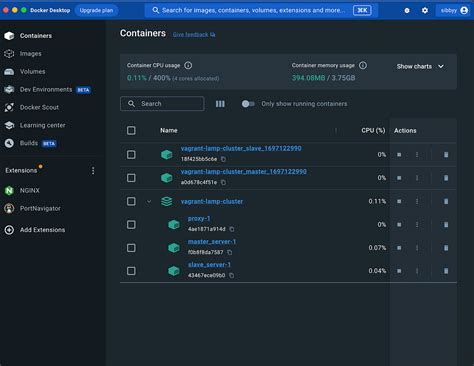This screenshot has height=366, width=474.
Task: Stop the vagrant-lamp-cluster stack
Action: point(399,201)
